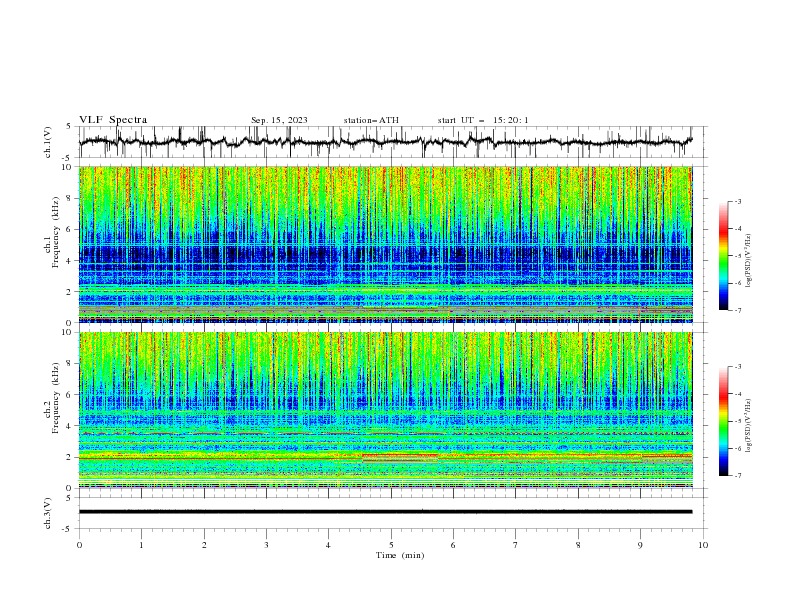Click the ch.2 frequency axis '10' tick label

[67, 332]
